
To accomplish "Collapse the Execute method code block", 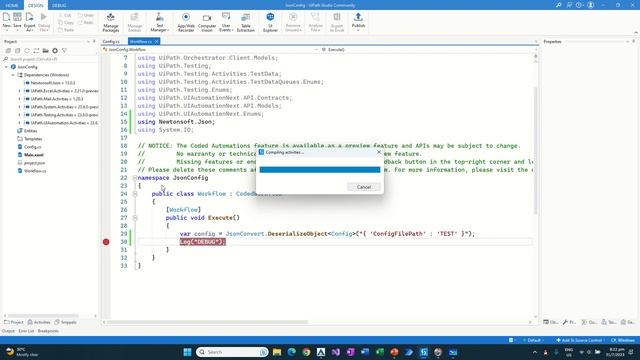I will (x=135, y=218).
